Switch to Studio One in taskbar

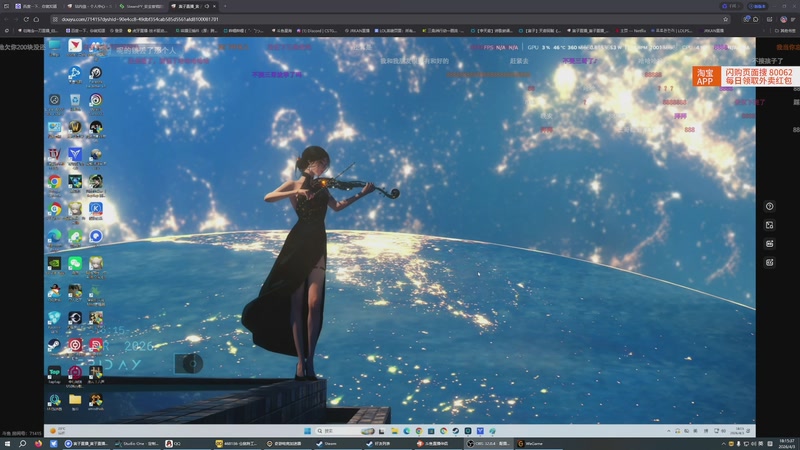click(x=136, y=444)
